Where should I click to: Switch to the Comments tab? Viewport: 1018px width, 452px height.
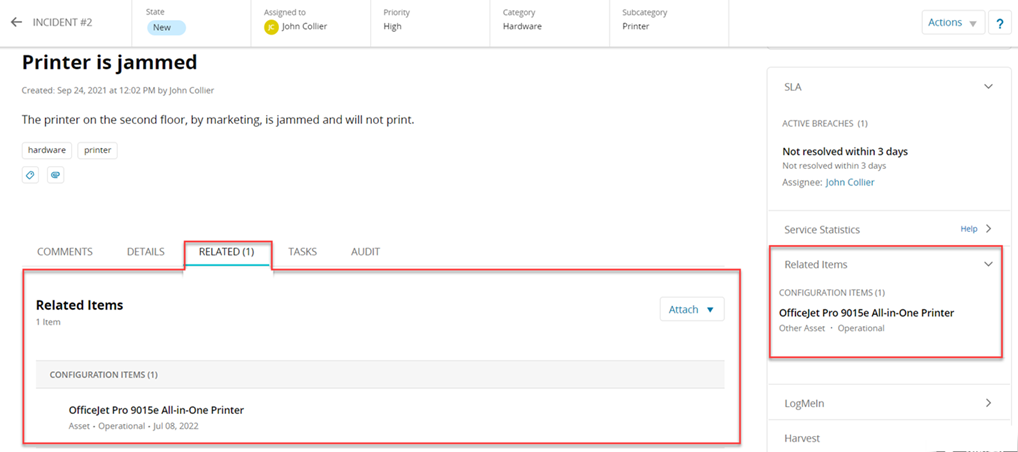(x=65, y=252)
